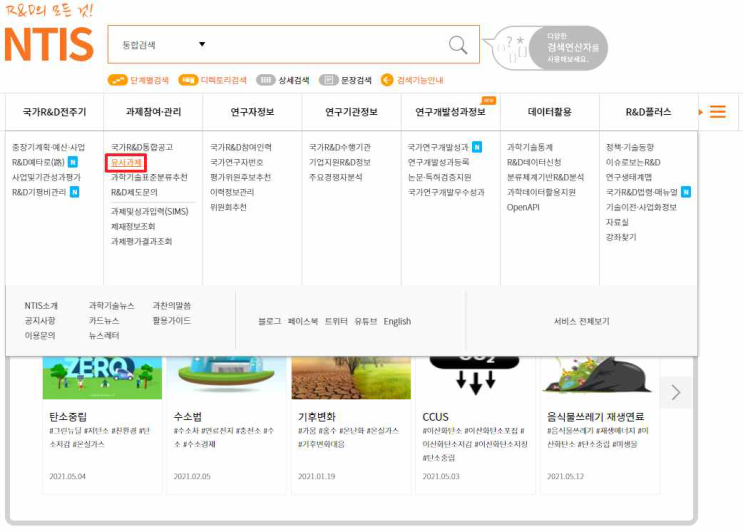
Task: Select R&D예타로 submenu item
Action: pyautogui.click(x=38, y=162)
